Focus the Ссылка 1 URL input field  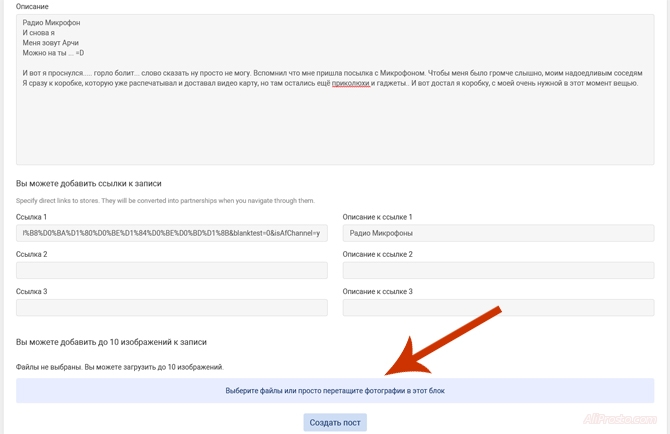pos(172,233)
